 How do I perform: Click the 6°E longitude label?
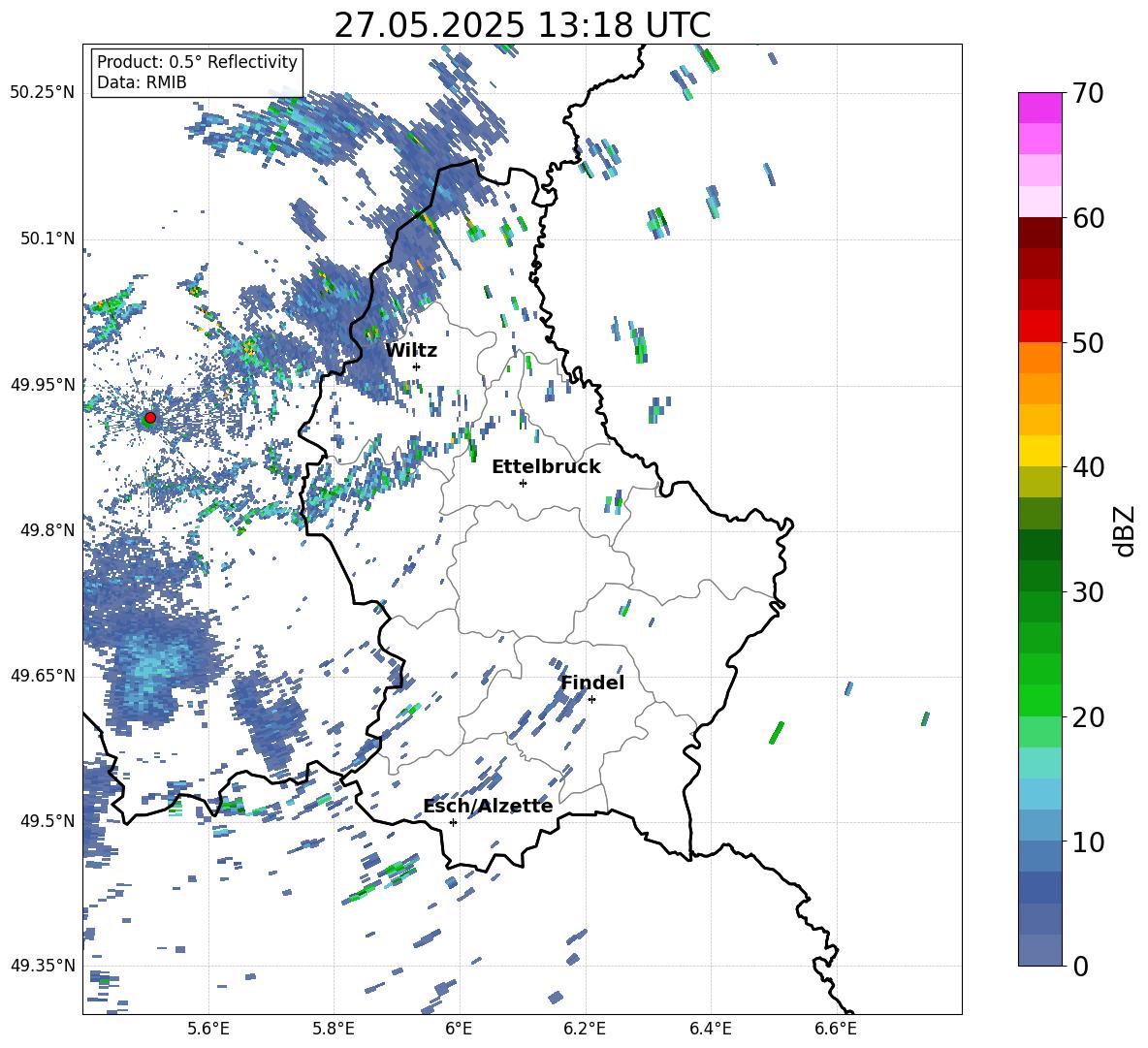(459, 1029)
